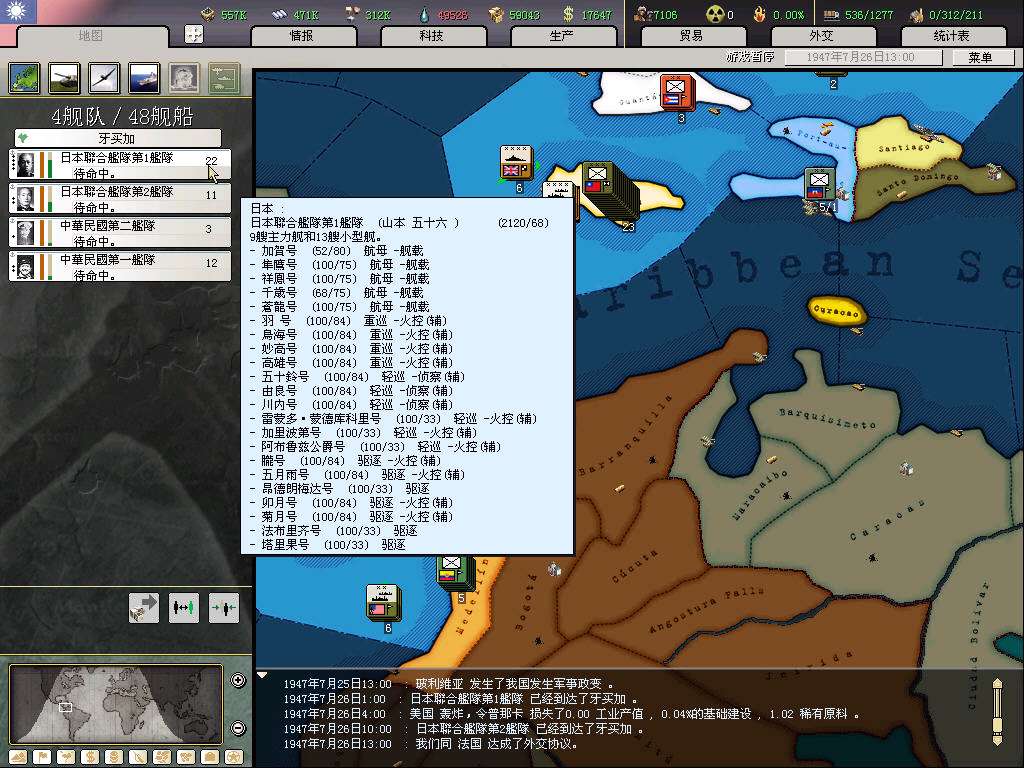Expand the message log arrow
Screen dimensions: 1024x768
tap(263, 676)
